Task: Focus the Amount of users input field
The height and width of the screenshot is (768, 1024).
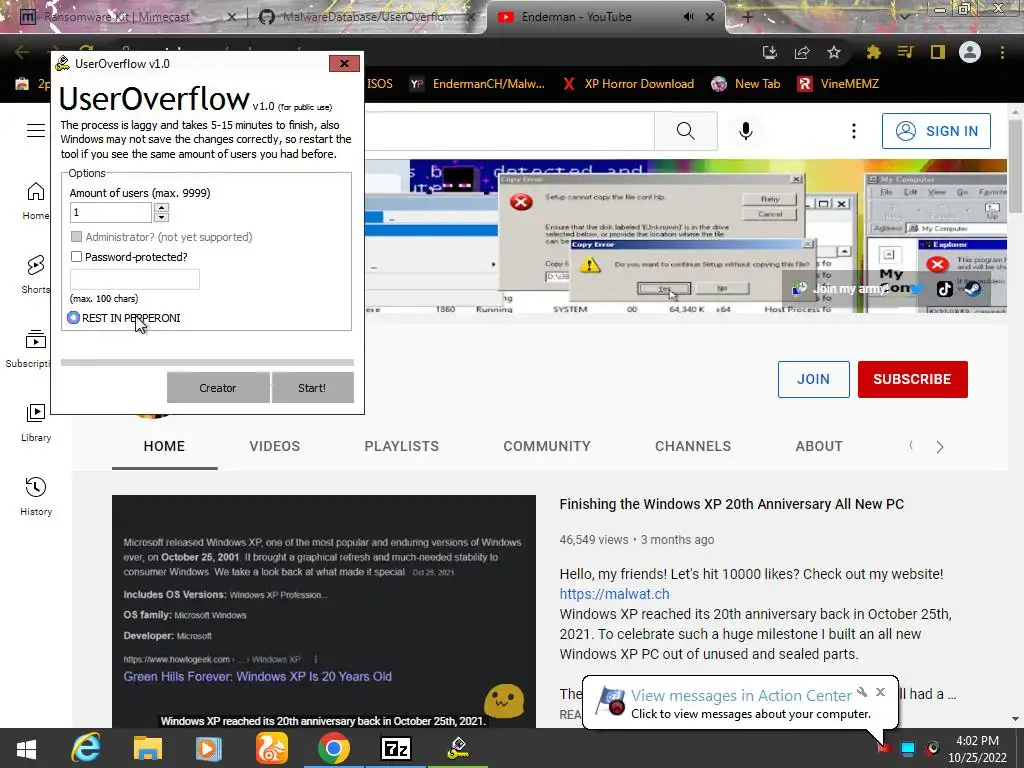Action: 110,212
